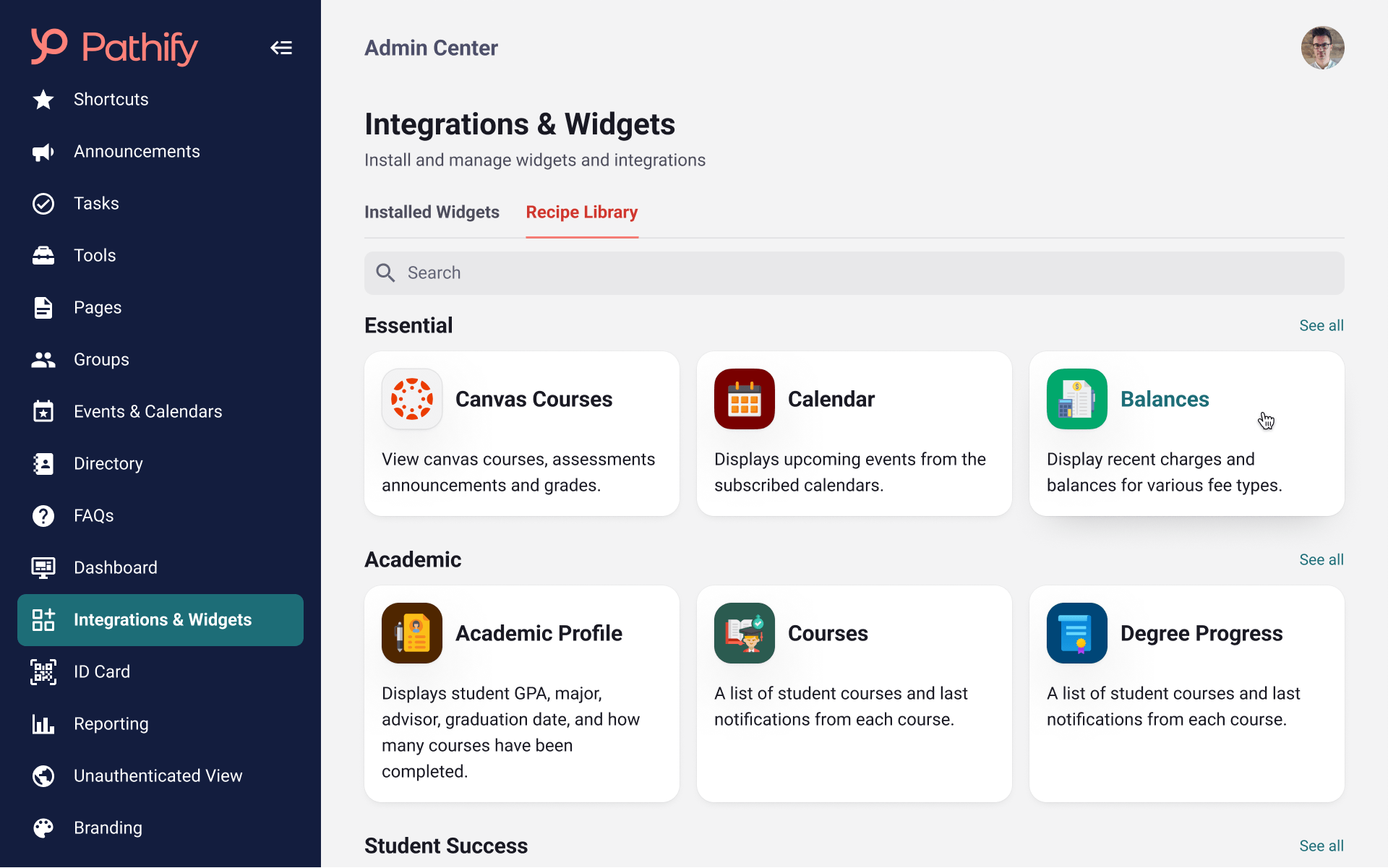Open Reporting via the bar chart icon
Screen dimensions: 1388x868
point(43,723)
